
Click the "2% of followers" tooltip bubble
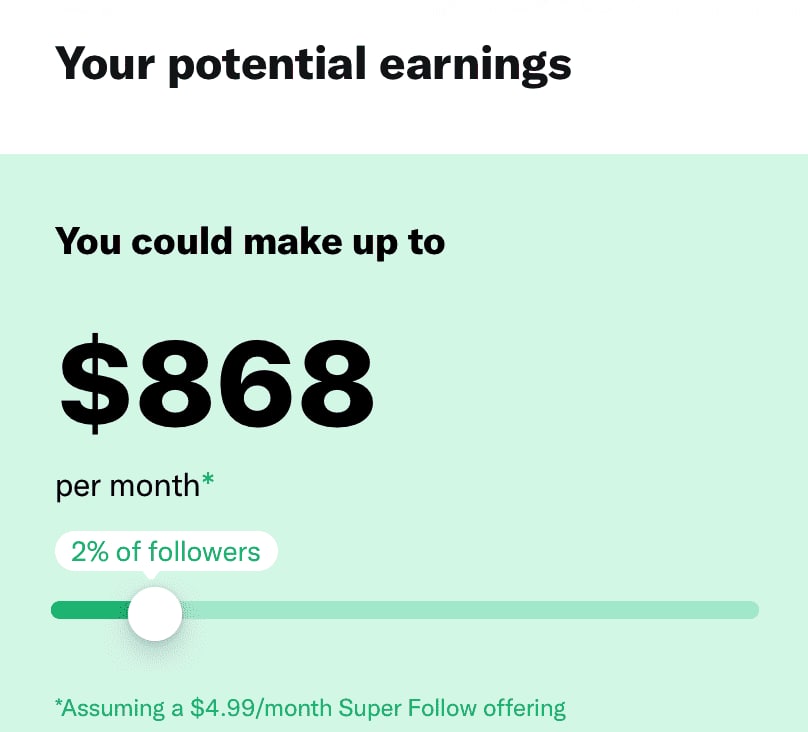pos(166,551)
